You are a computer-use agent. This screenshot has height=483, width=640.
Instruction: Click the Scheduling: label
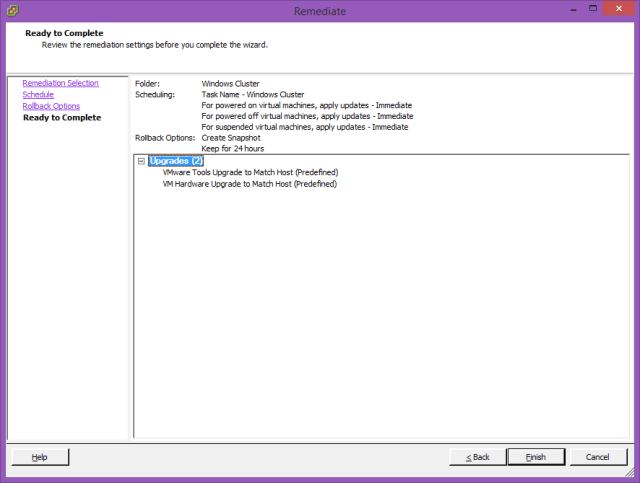point(155,95)
